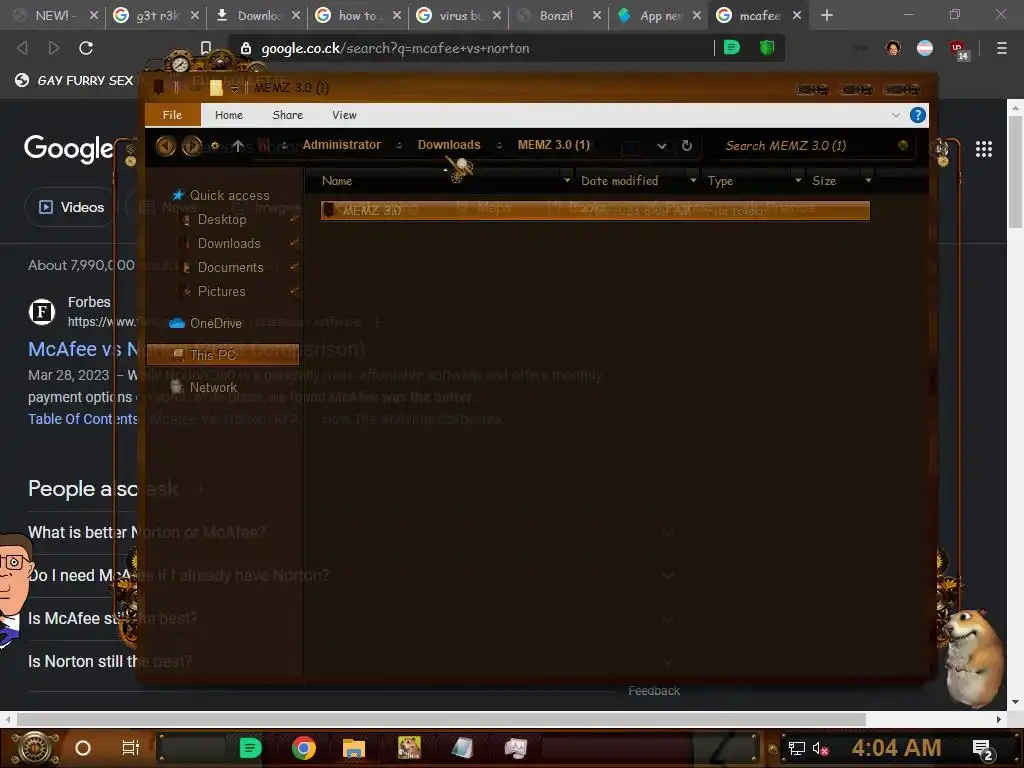This screenshot has width=1024, height=768.
Task: Select Documents in navigation pane
Action: click(x=231, y=268)
